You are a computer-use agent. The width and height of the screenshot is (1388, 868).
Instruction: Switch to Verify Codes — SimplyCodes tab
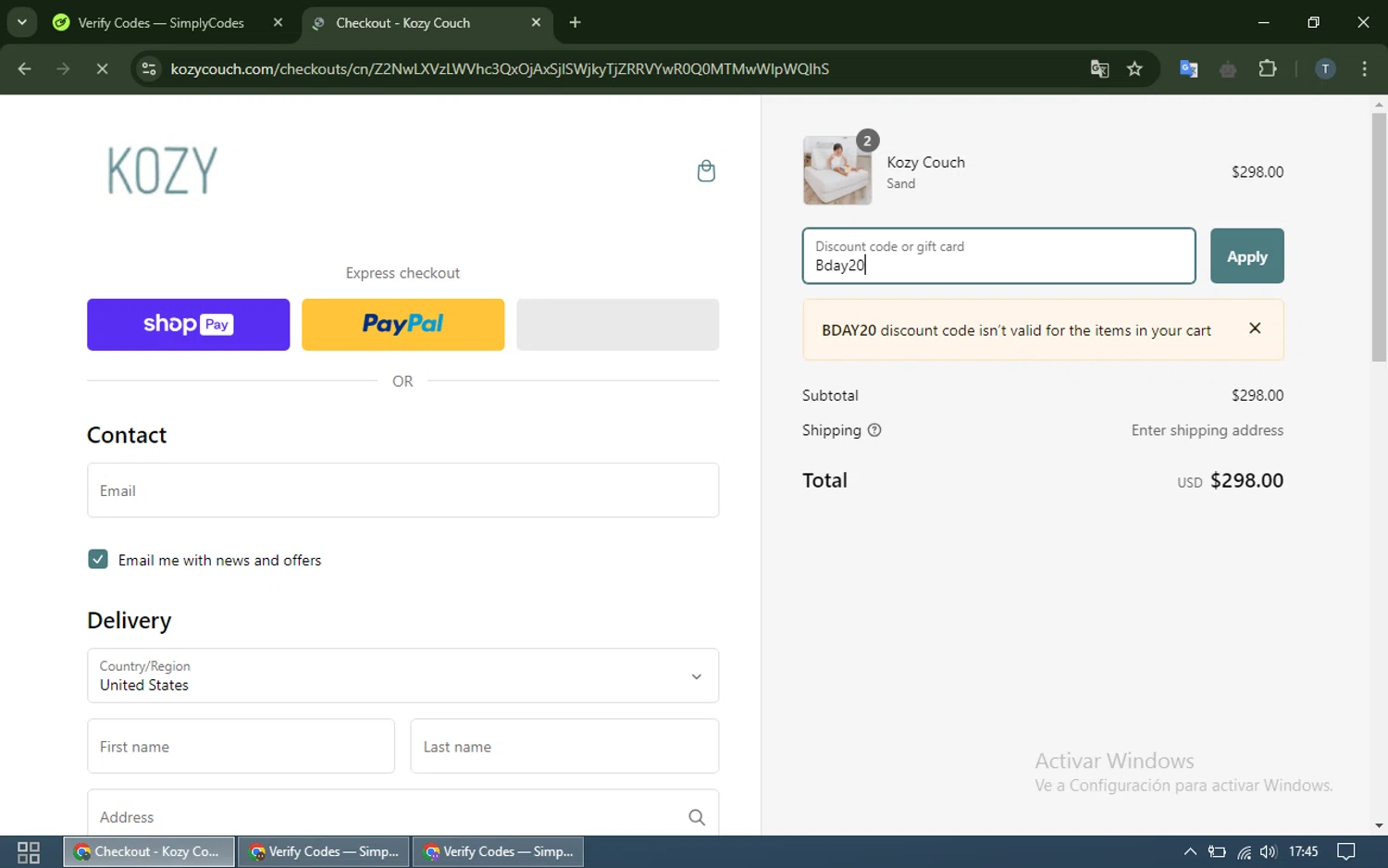161,22
